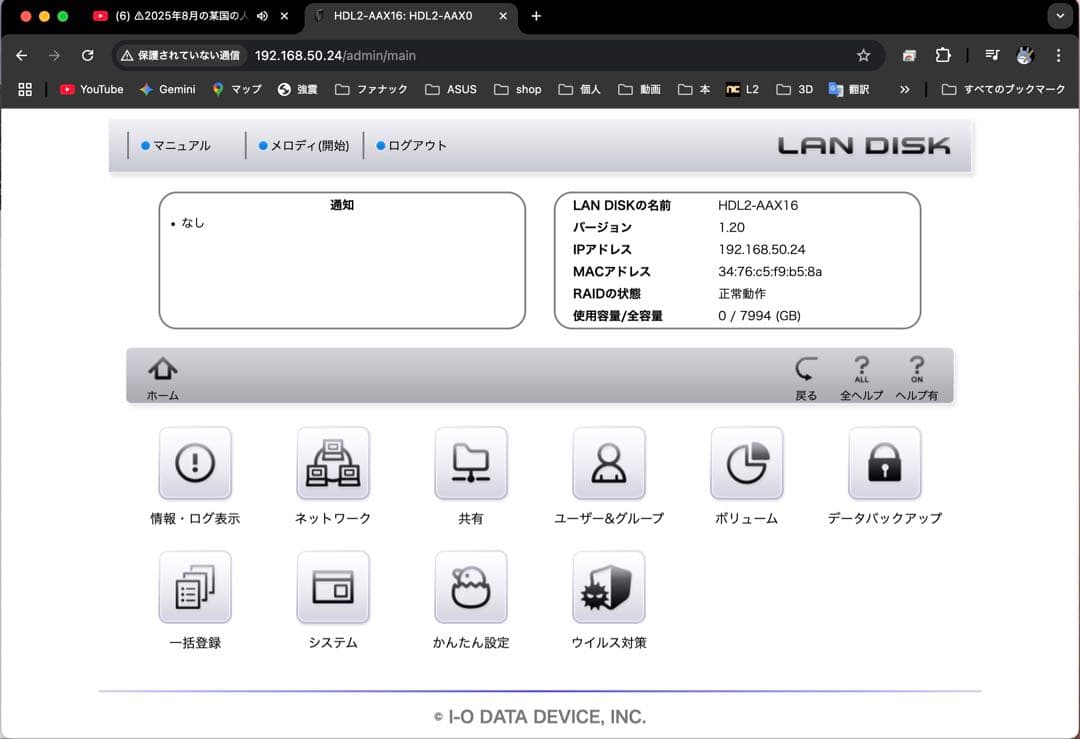Open the かんたん設定 (easy setup) icon

point(471,588)
